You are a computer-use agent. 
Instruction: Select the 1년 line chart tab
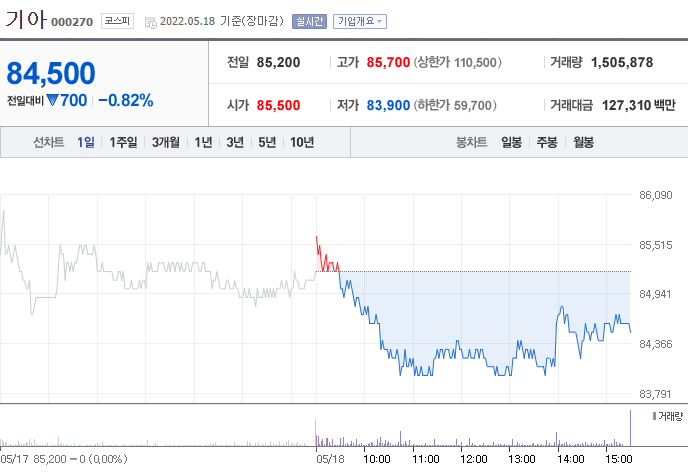tap(203, 142)
